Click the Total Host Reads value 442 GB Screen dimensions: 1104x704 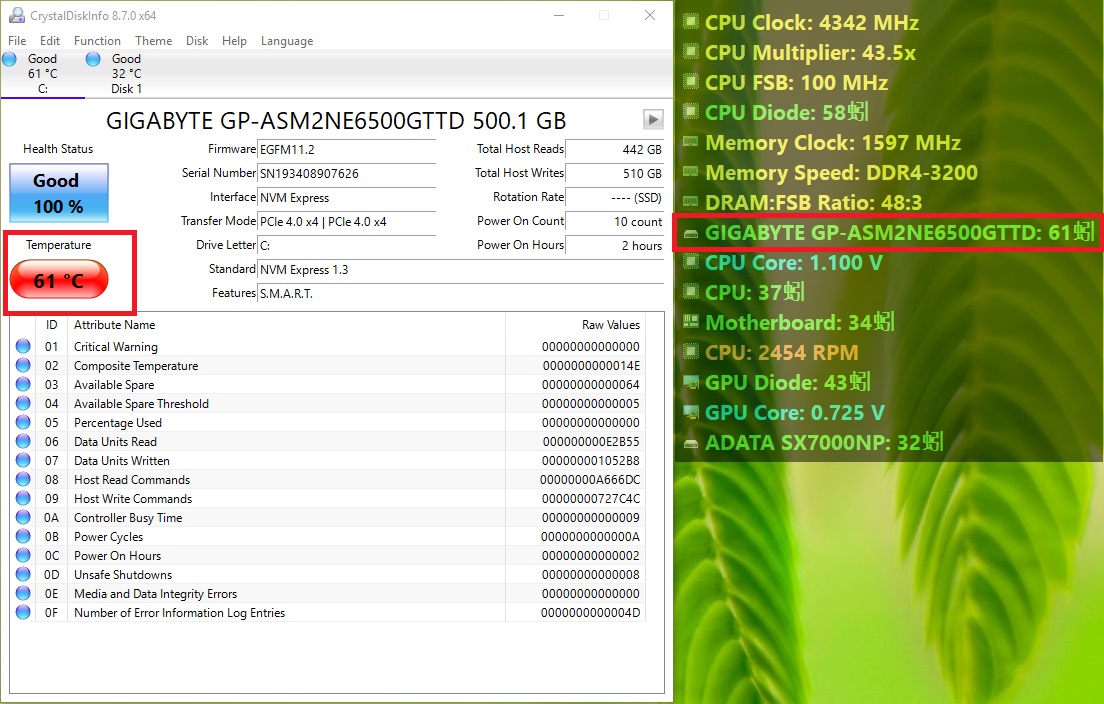point(615,149)
